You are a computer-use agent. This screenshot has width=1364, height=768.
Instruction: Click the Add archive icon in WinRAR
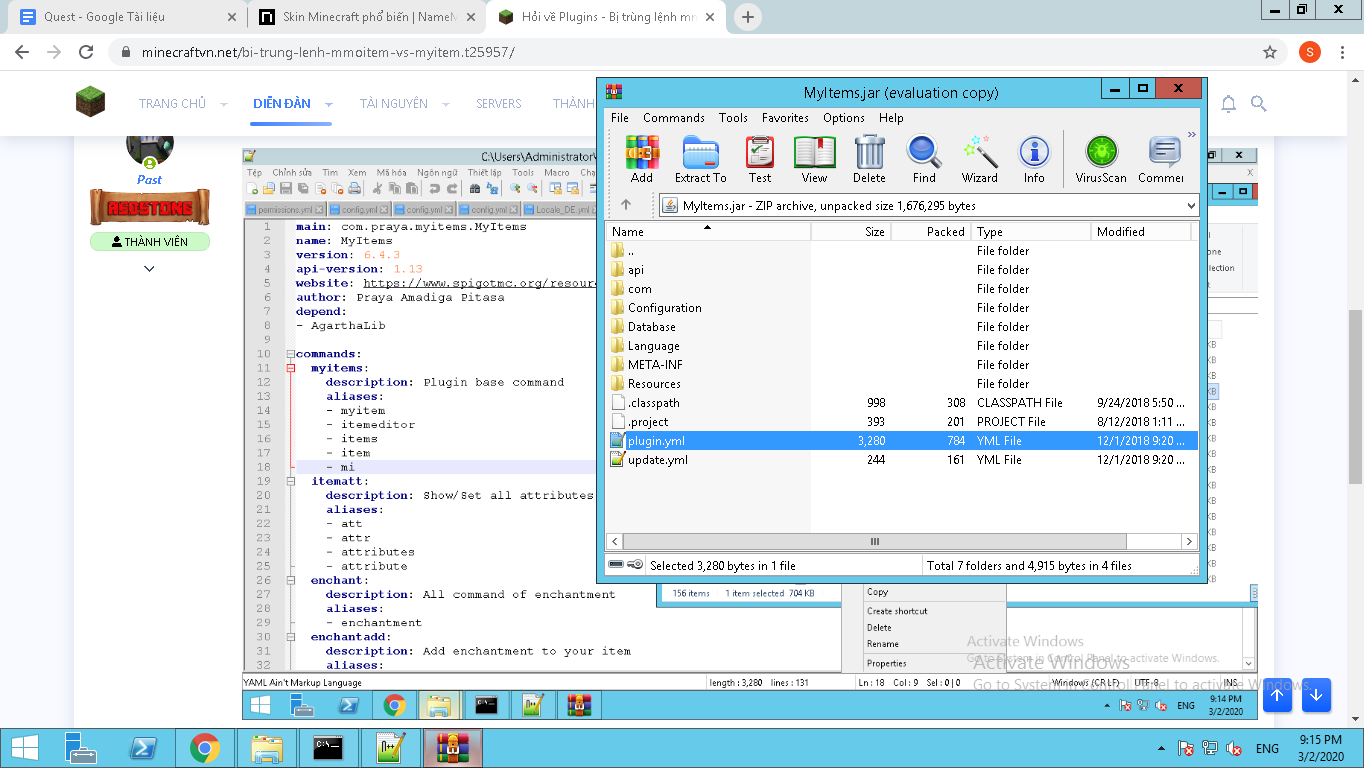642,160
